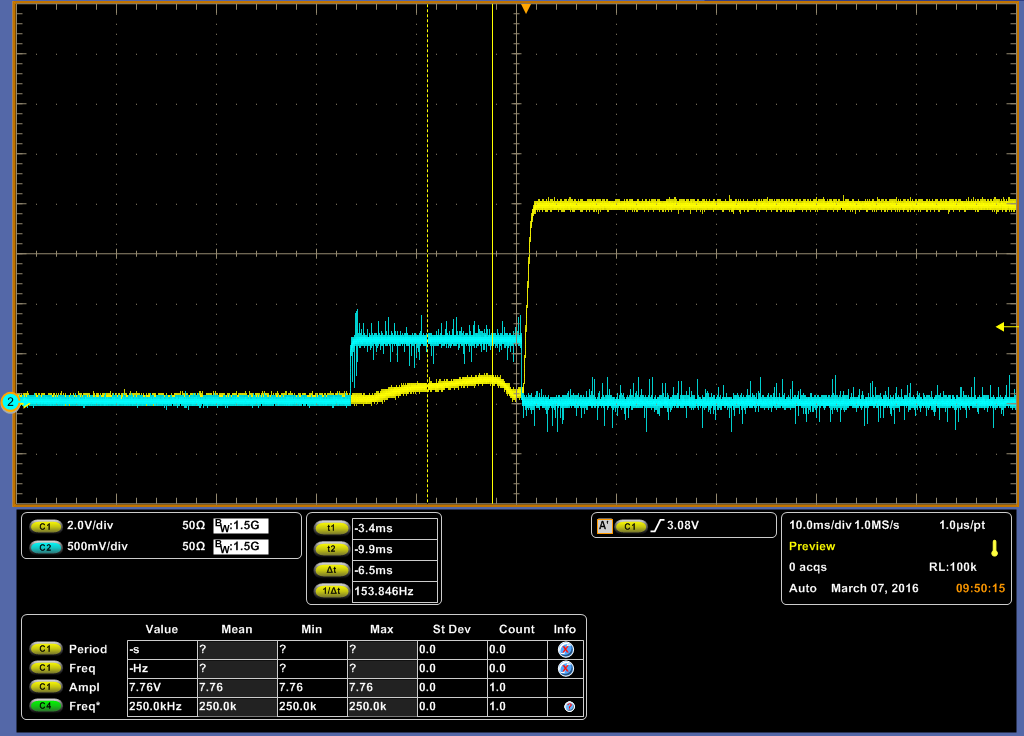Click the C4 badge for the Freq* measurement

click(x=44, y=707)
